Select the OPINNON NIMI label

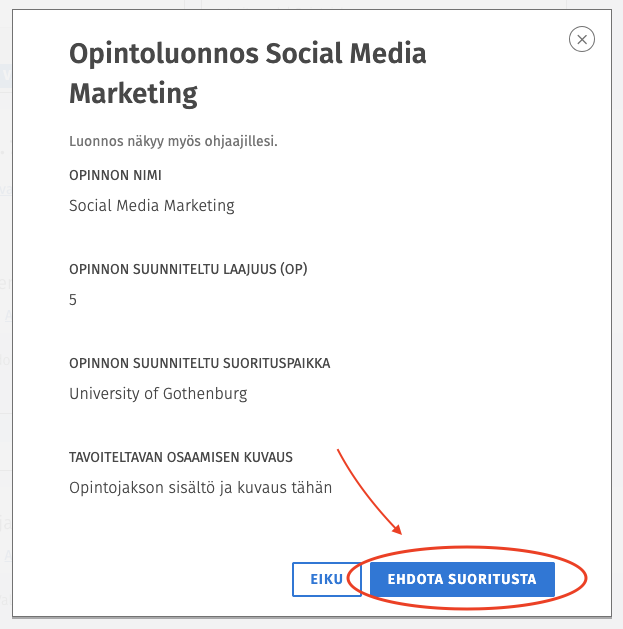pos(115,175)
